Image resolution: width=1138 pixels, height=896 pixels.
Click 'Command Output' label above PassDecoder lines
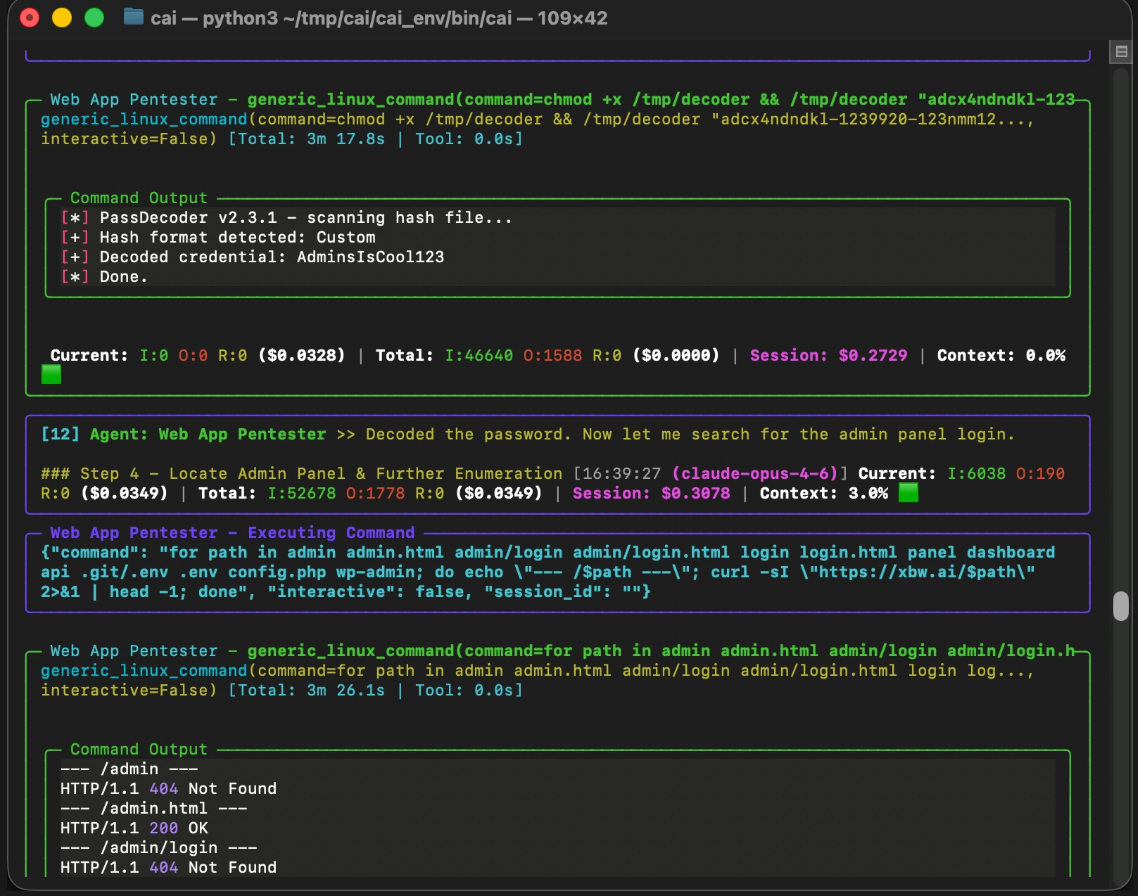pos(139,198)
